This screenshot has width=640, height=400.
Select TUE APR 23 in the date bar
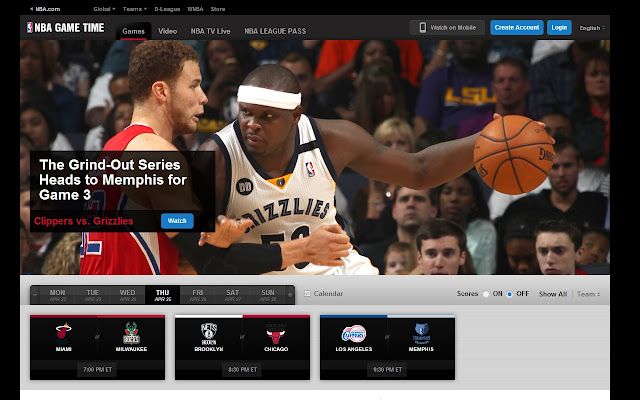pyautogui.click(x=93, y=295)
